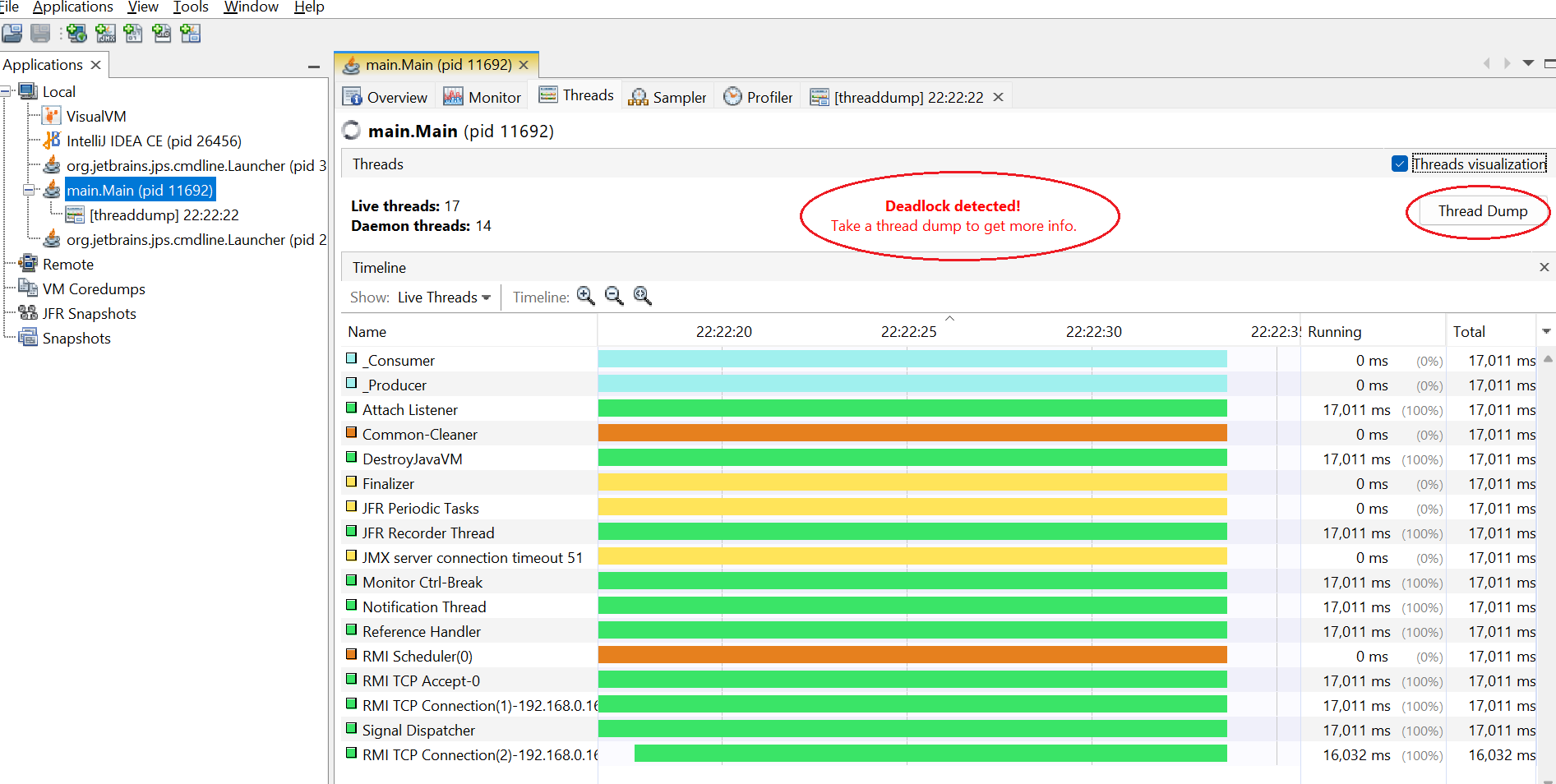The image size is (1556, 784).
Task: Collapse the main.Main node in Applications tree
Action: pyautogui.click(x=30, y=189)
